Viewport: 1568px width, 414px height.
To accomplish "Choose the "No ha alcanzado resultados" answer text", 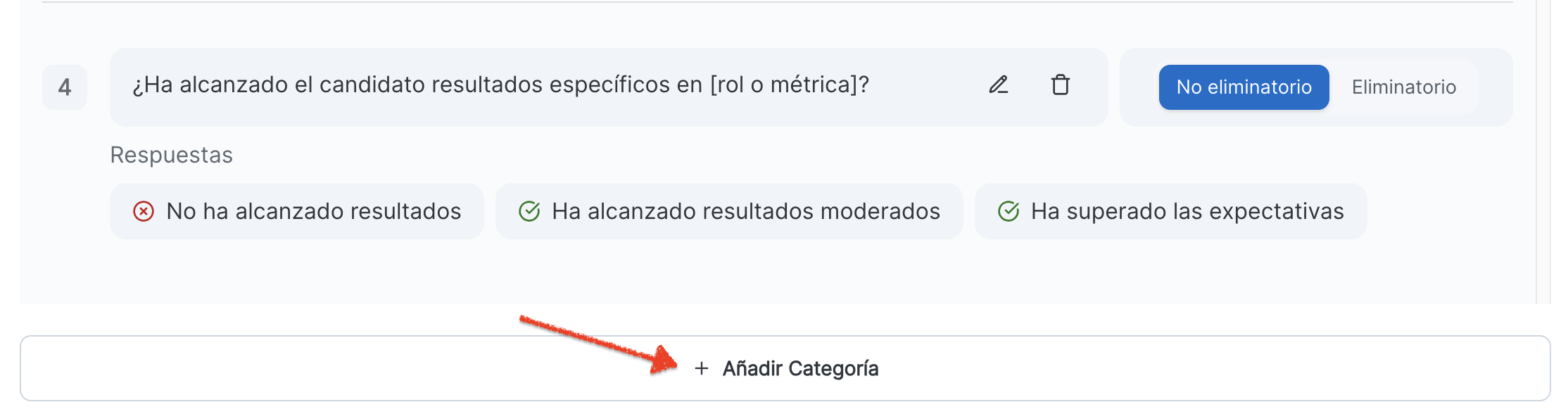I will [313, 211].
